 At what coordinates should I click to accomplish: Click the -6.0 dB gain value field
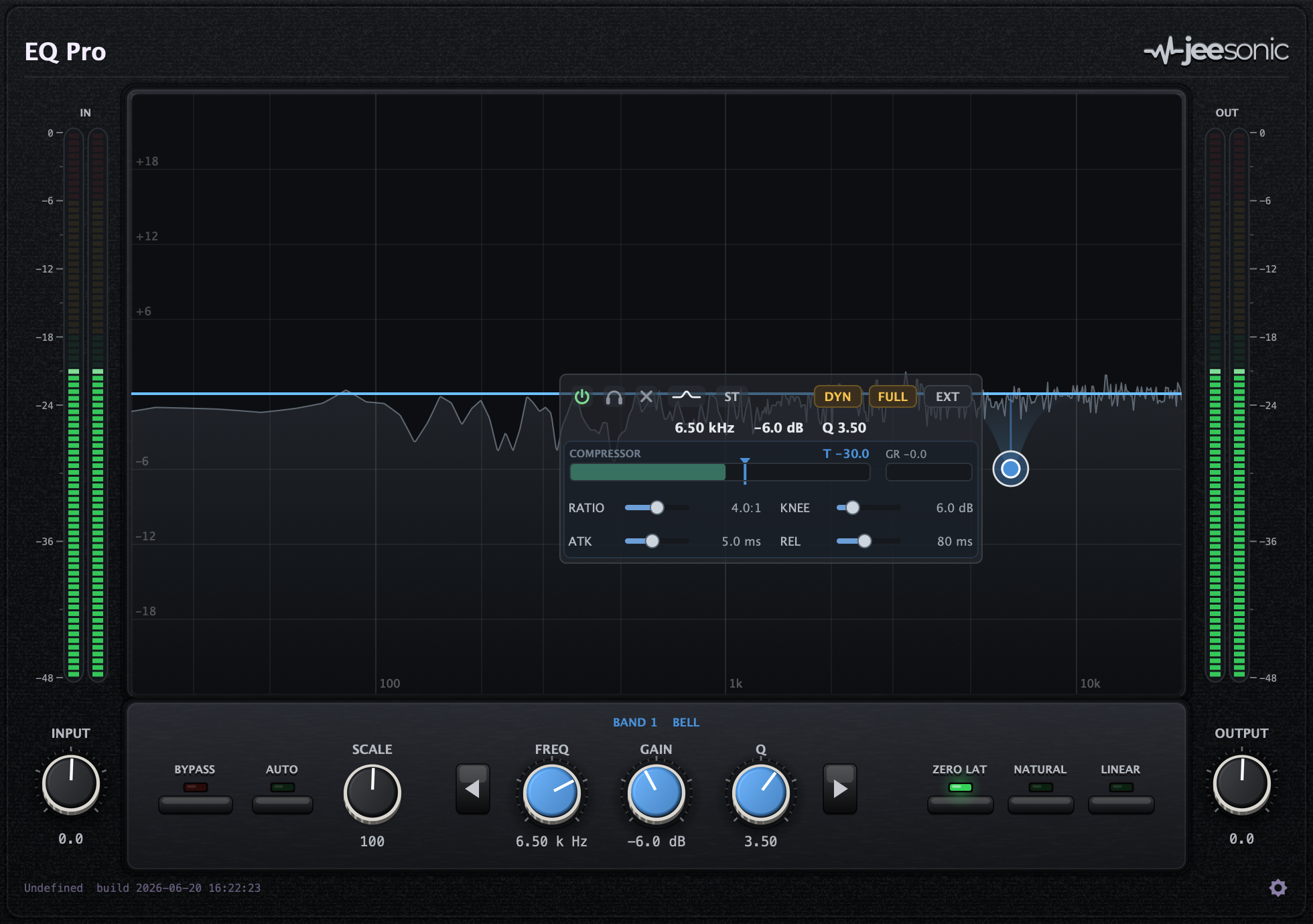(x=656, y=842)
